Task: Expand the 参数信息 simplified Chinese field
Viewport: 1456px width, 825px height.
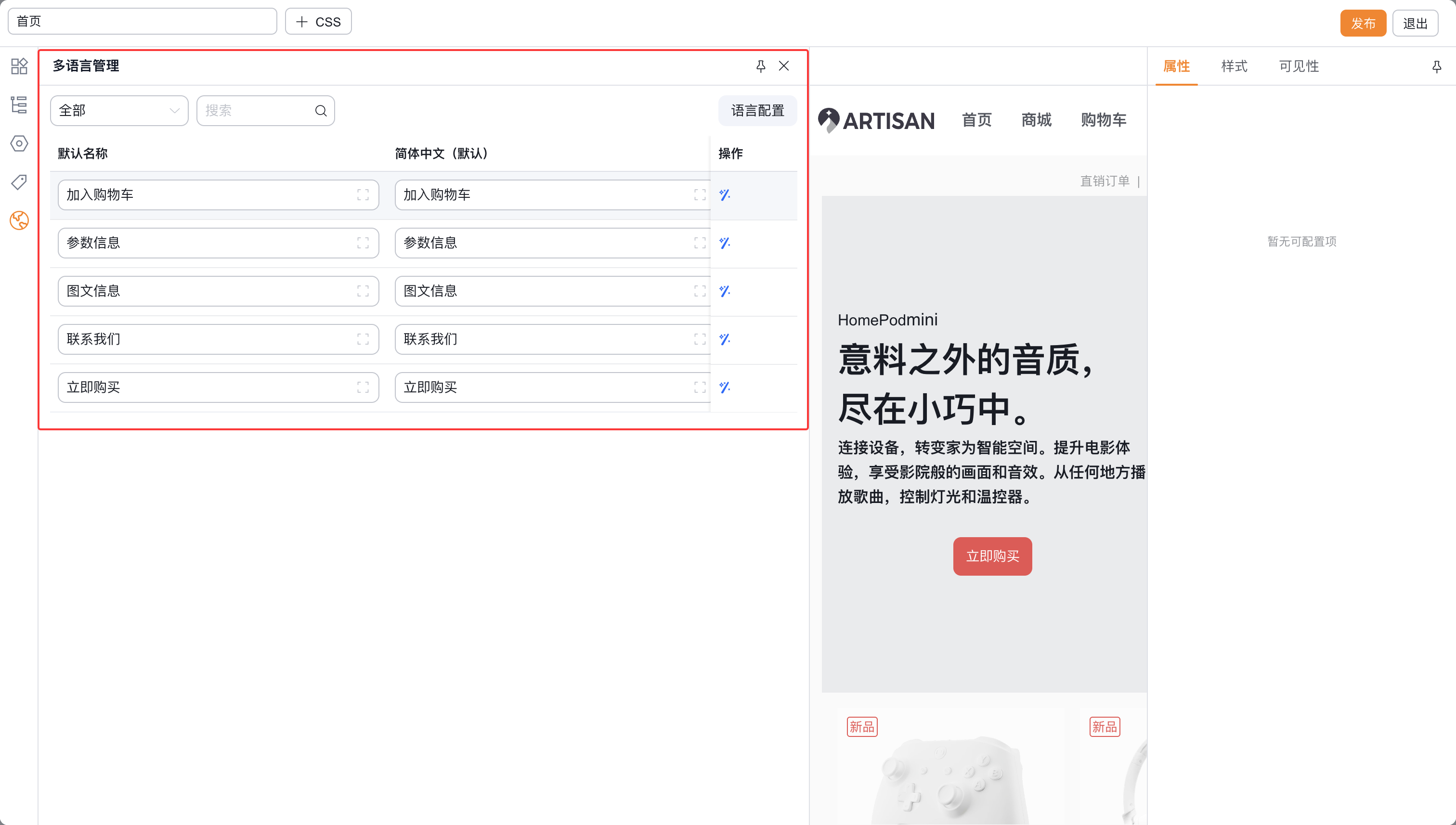Action: point(700,243)
